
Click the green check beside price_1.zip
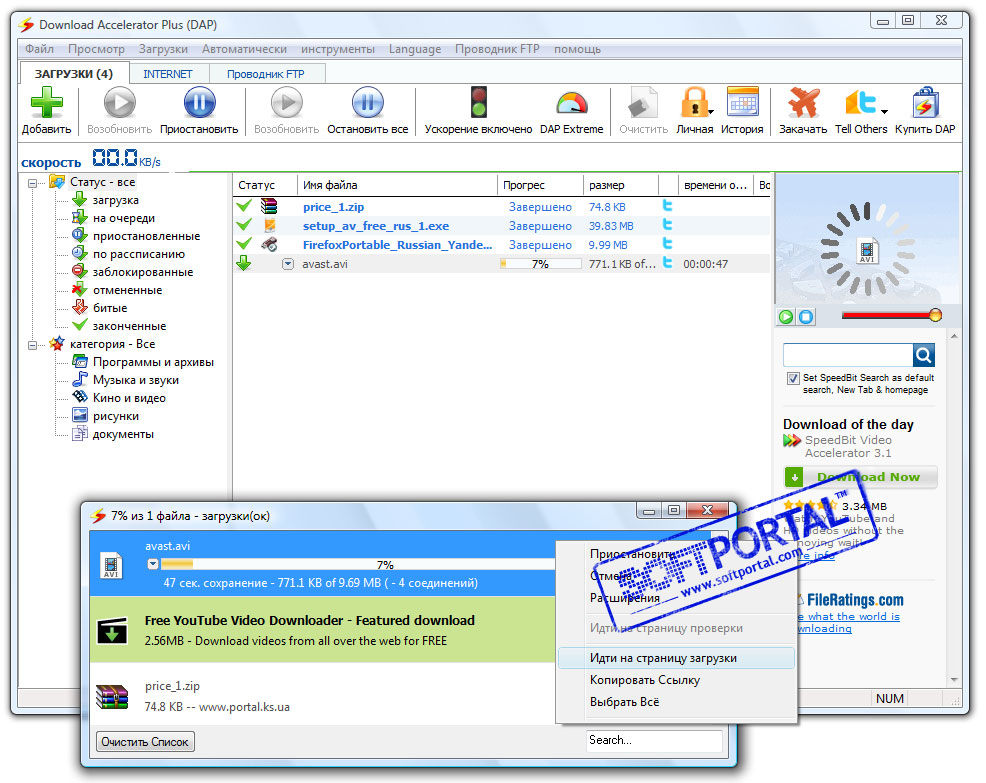[x=244, y=206]
